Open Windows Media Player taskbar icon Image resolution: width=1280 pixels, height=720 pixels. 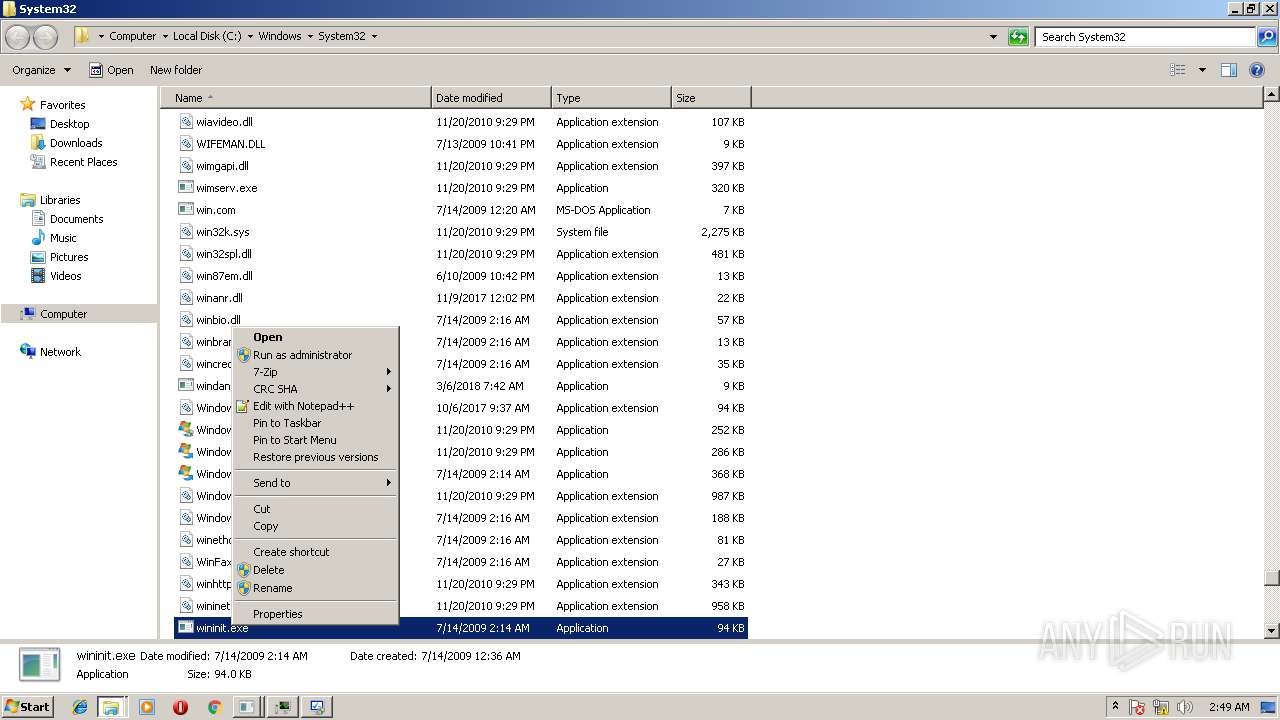(x=147, y=707)
